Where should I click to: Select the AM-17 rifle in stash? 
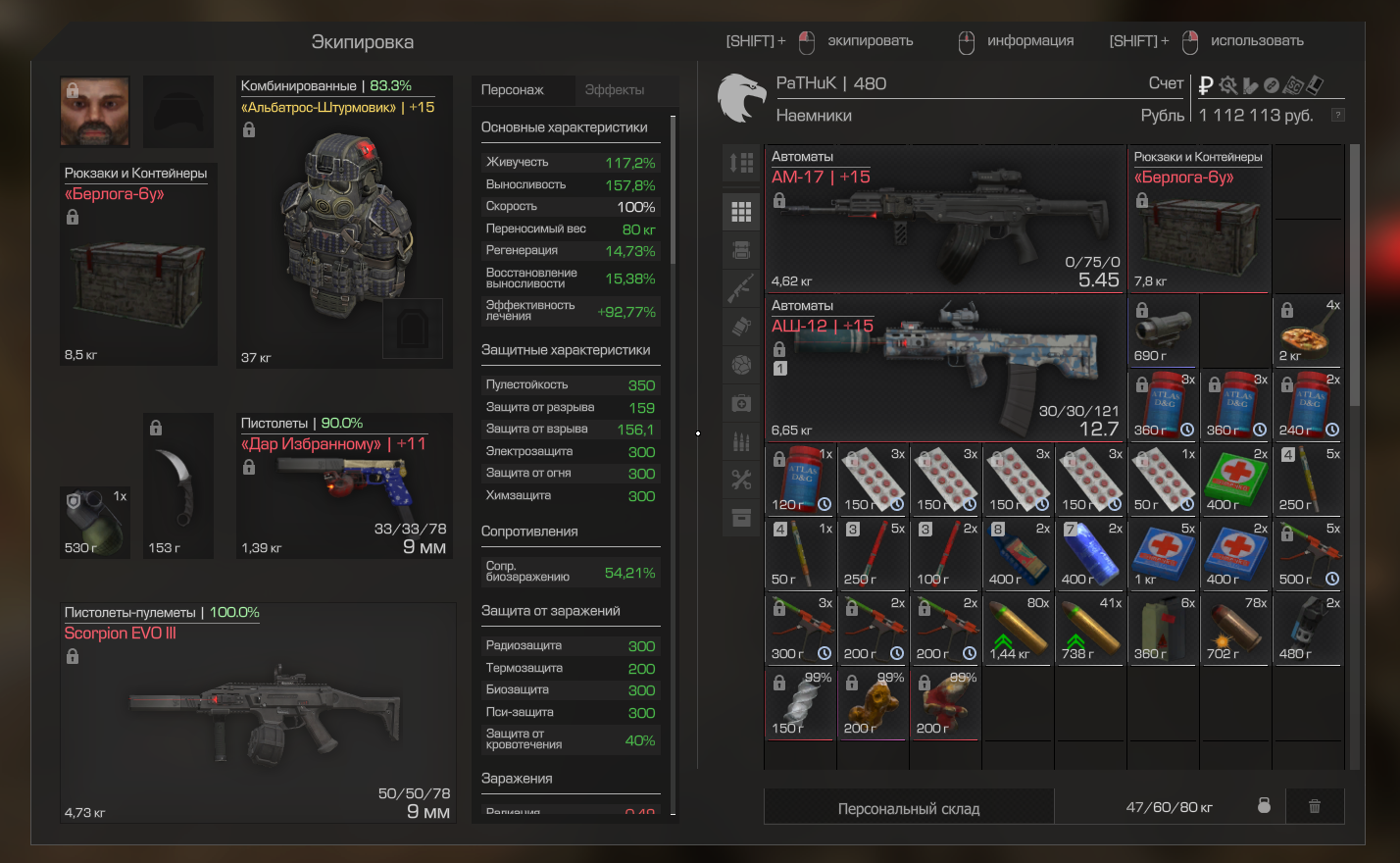[945, 219]
